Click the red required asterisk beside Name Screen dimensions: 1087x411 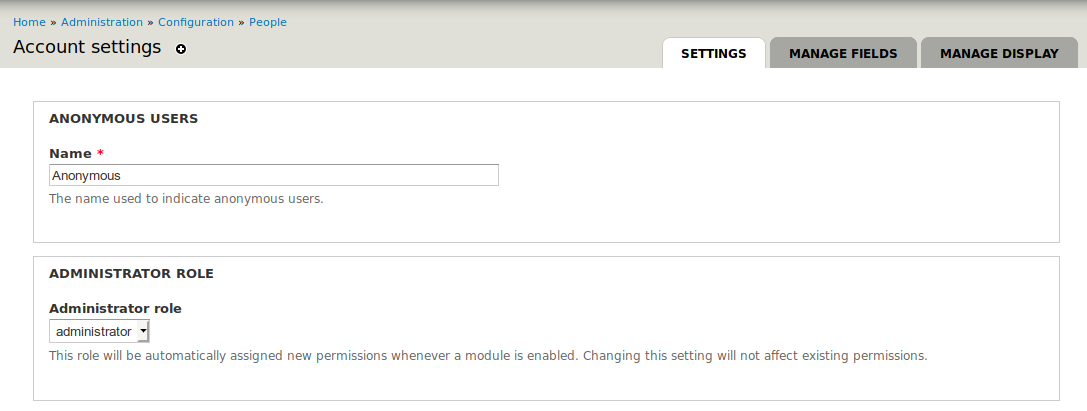click(x=101, y=153)
